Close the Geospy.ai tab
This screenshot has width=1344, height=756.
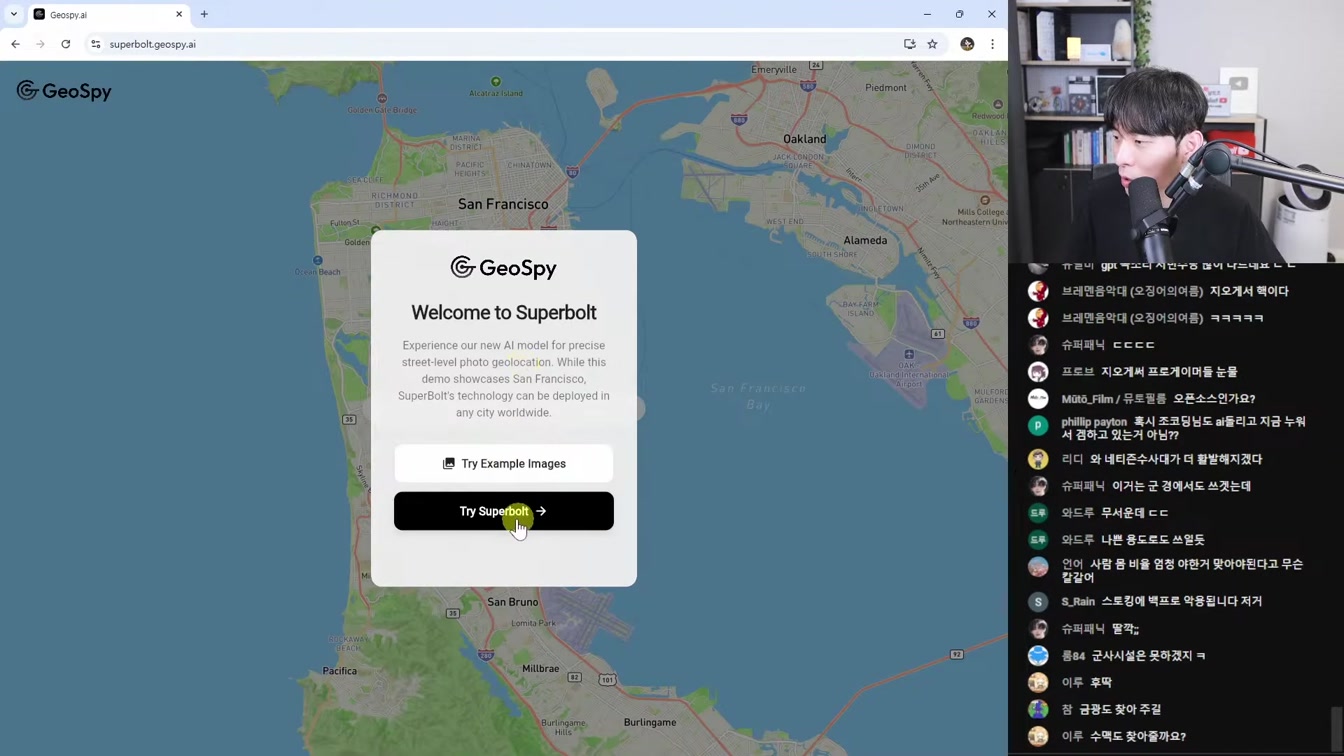179,14
